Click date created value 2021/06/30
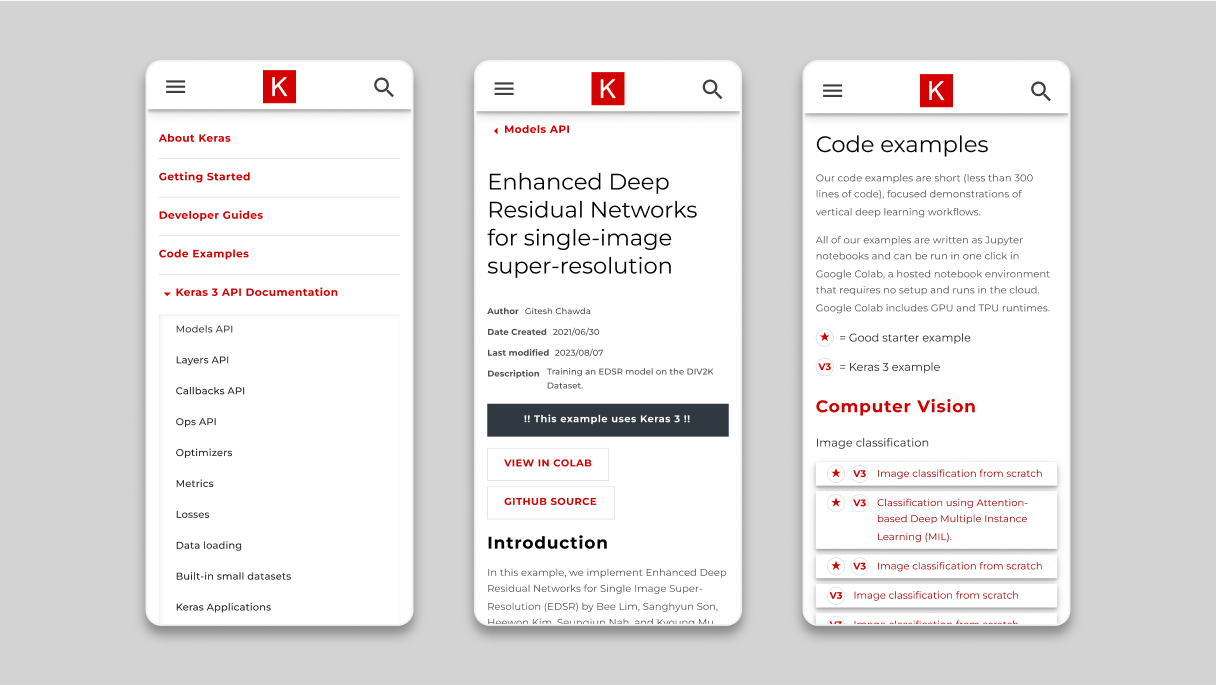Screen dimensions: 1216x685 [576, 332]
